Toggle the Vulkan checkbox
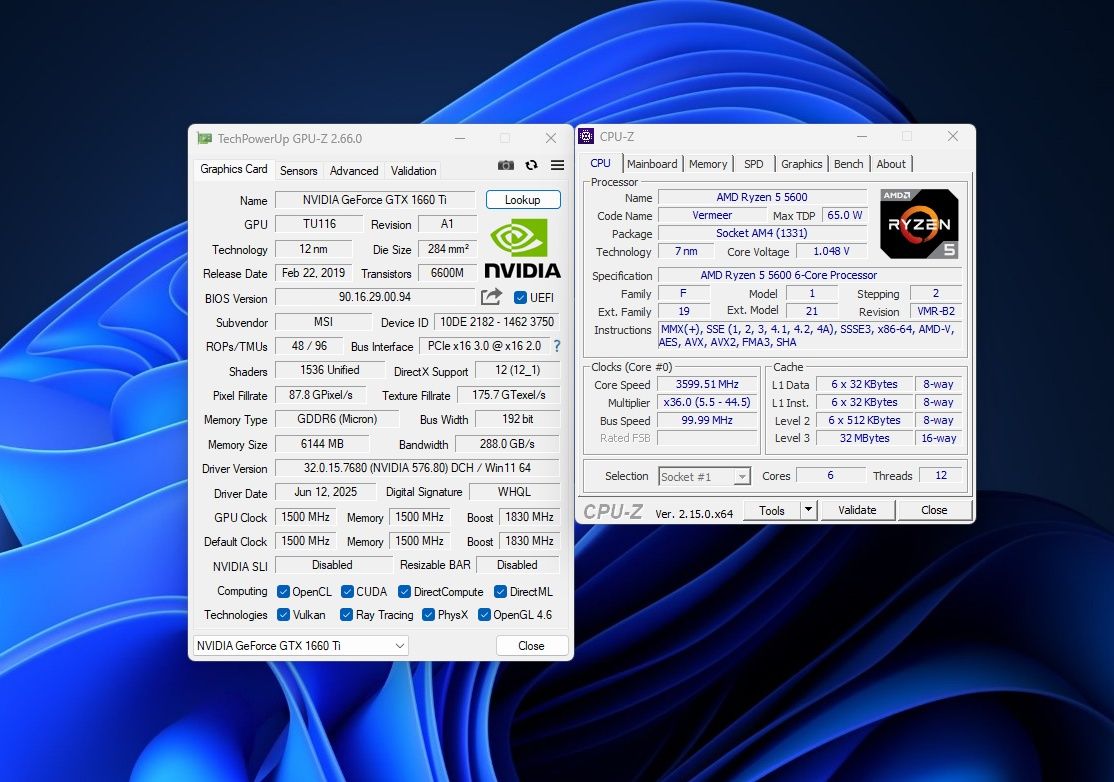 tap(283, 614)
